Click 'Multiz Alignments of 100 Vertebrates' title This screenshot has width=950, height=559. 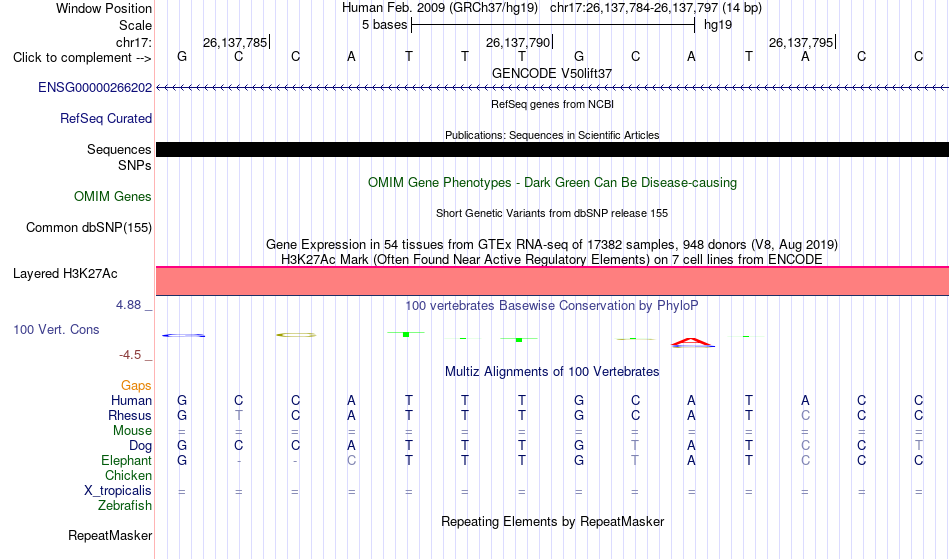pos(552,371)
